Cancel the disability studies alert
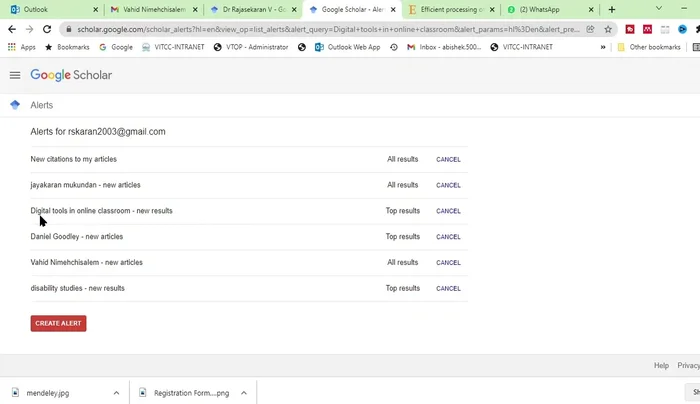The image size is (700, 404). pos(448,289)
